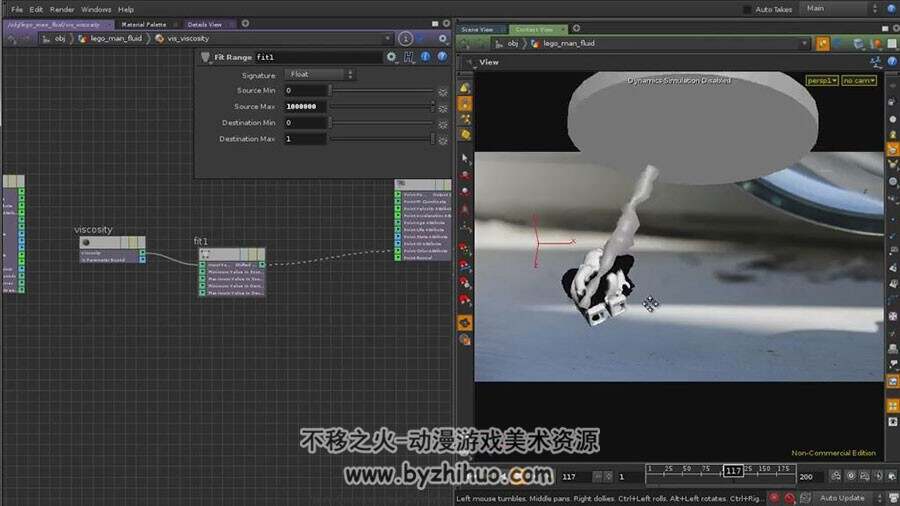Click the pin pane circular icon
Screen dimensions: 900x506
[405, 38]
